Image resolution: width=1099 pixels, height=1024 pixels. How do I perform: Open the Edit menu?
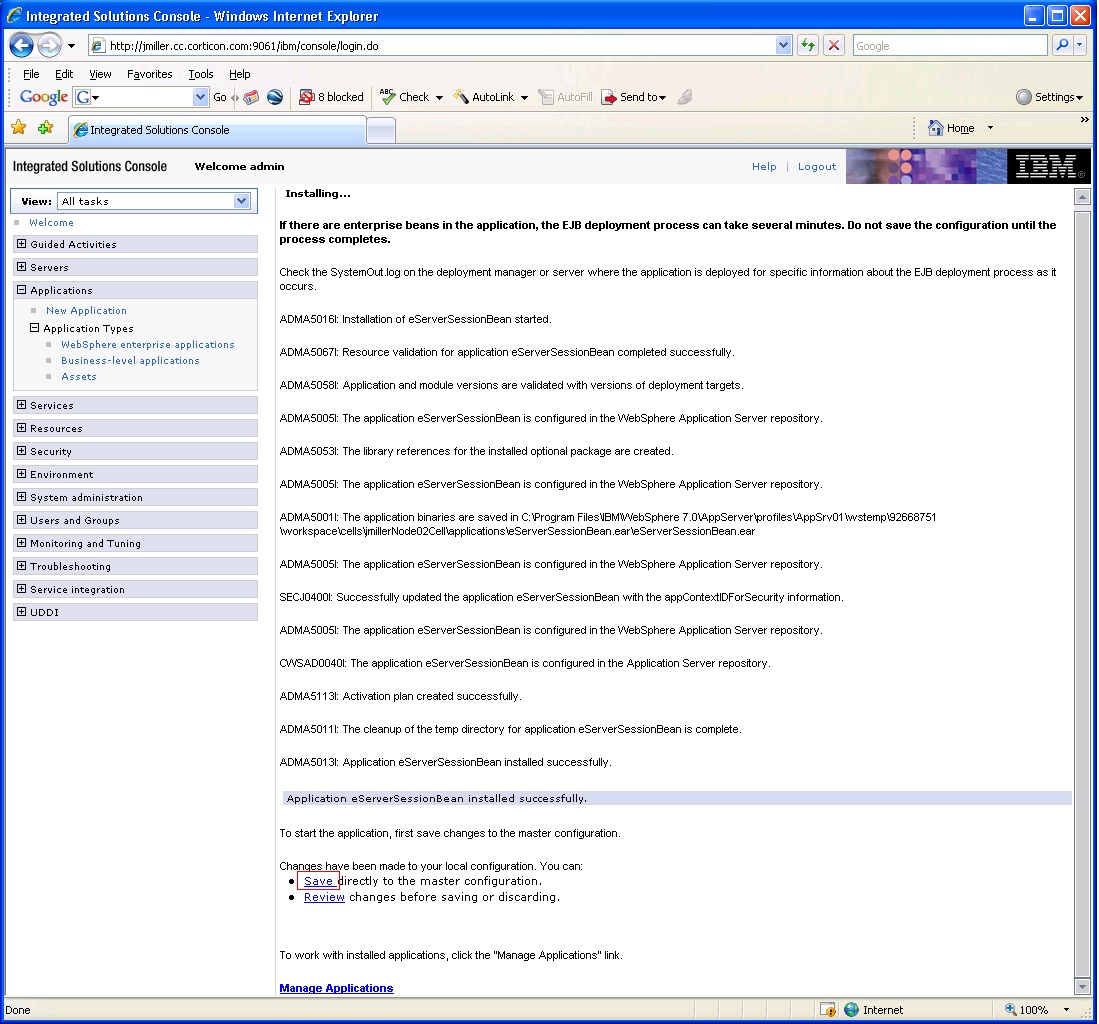64,74
